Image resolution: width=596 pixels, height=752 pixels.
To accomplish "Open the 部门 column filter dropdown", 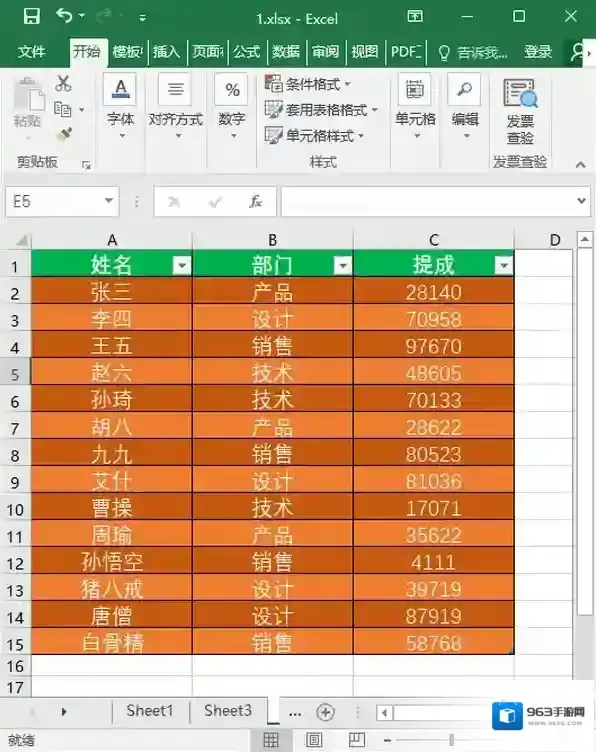I will 343,265.
